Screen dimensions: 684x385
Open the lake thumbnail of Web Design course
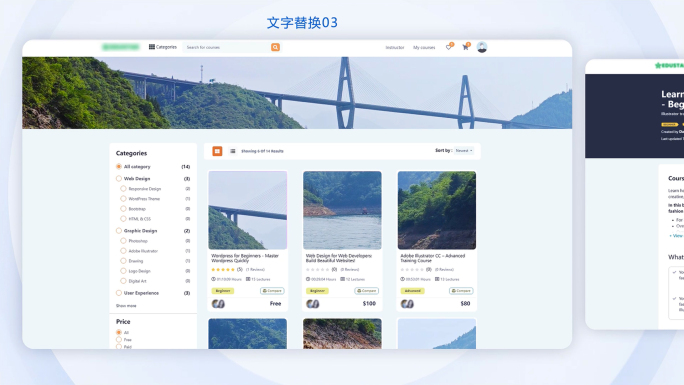342,210
